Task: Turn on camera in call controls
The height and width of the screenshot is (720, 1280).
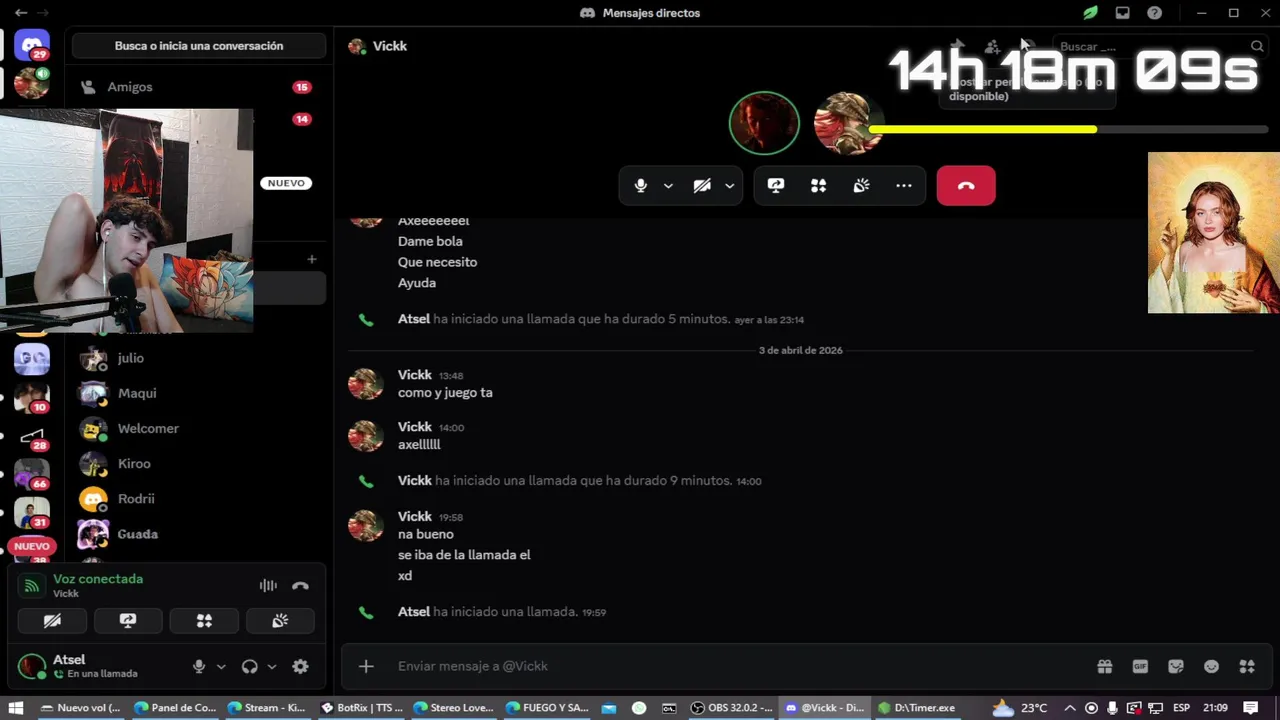Action: click(702, 185)
